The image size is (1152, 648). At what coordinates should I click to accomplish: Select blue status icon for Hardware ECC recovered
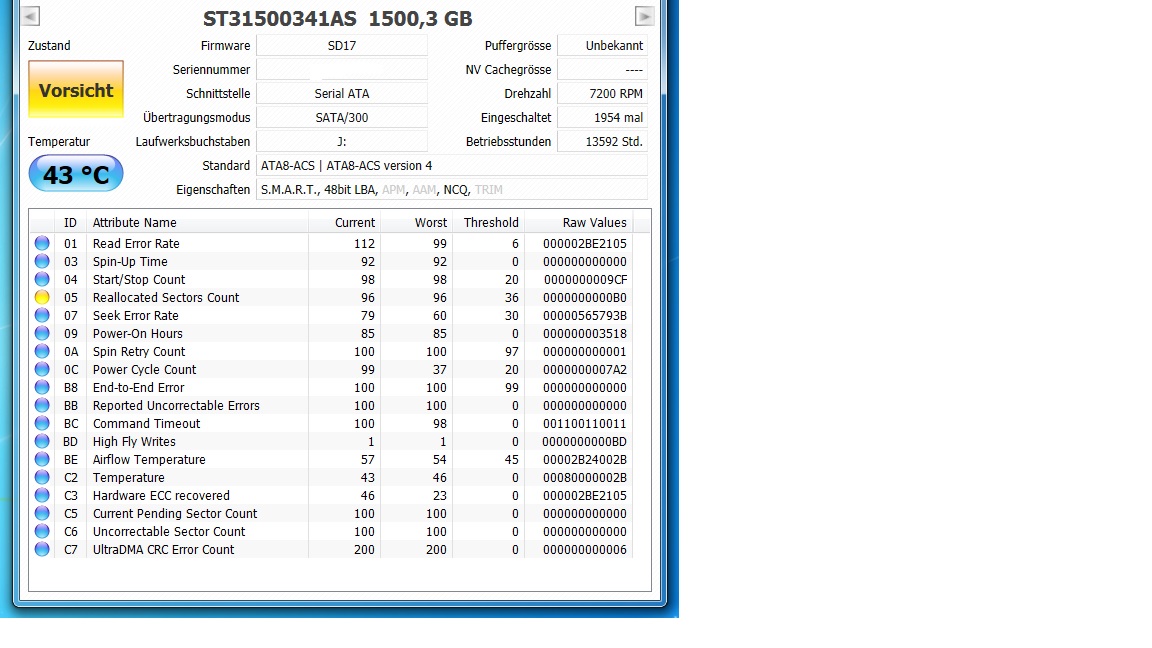click(42, 495)
